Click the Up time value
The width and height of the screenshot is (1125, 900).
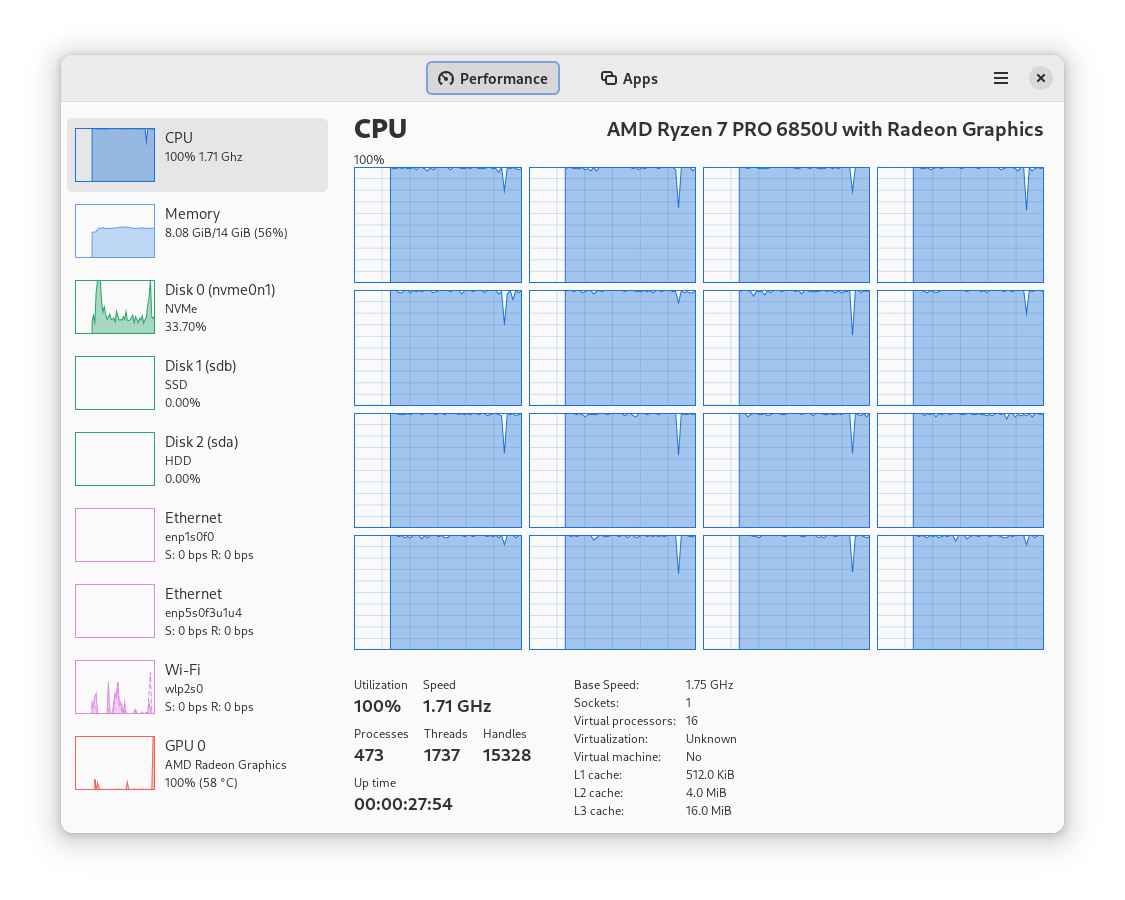click(x=403, y=804)
